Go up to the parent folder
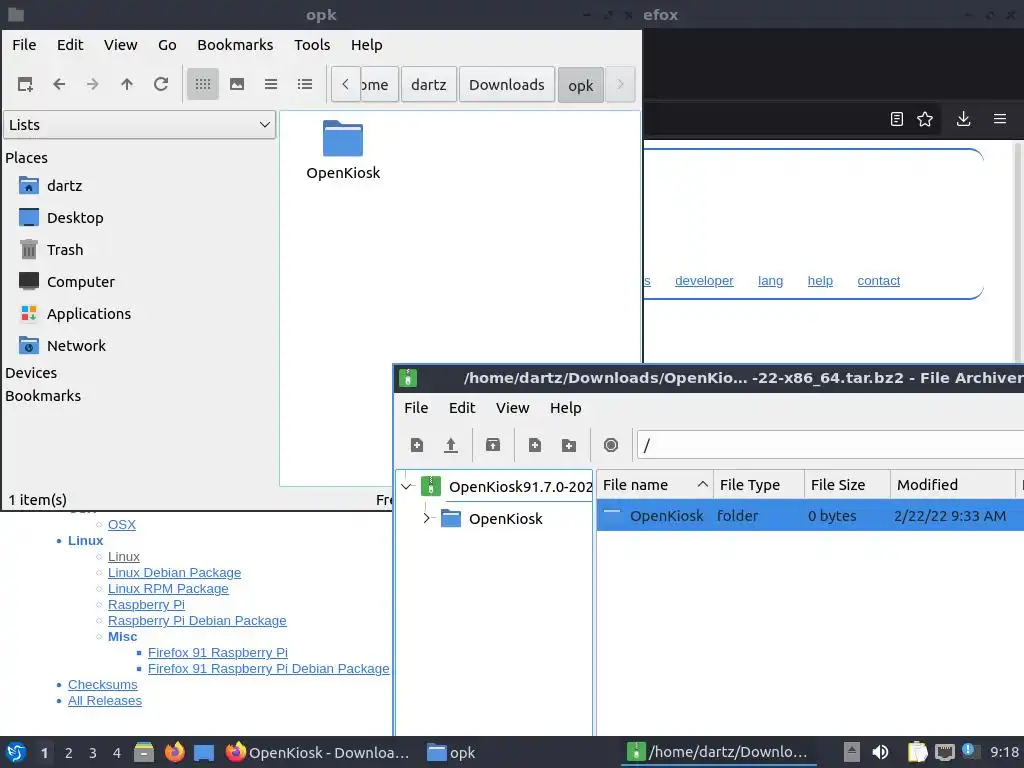The width and height of the screenshot is (1024, 768). [127, 84]
